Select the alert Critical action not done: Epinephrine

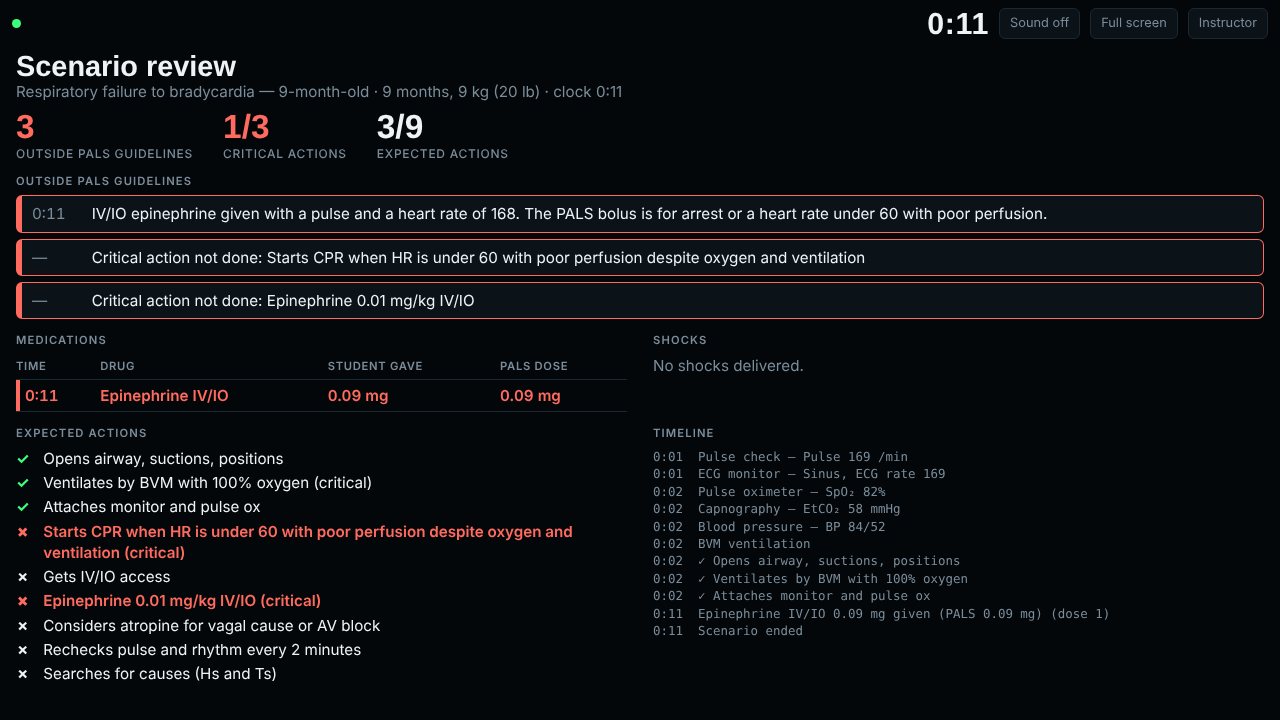tap(640, 301)
